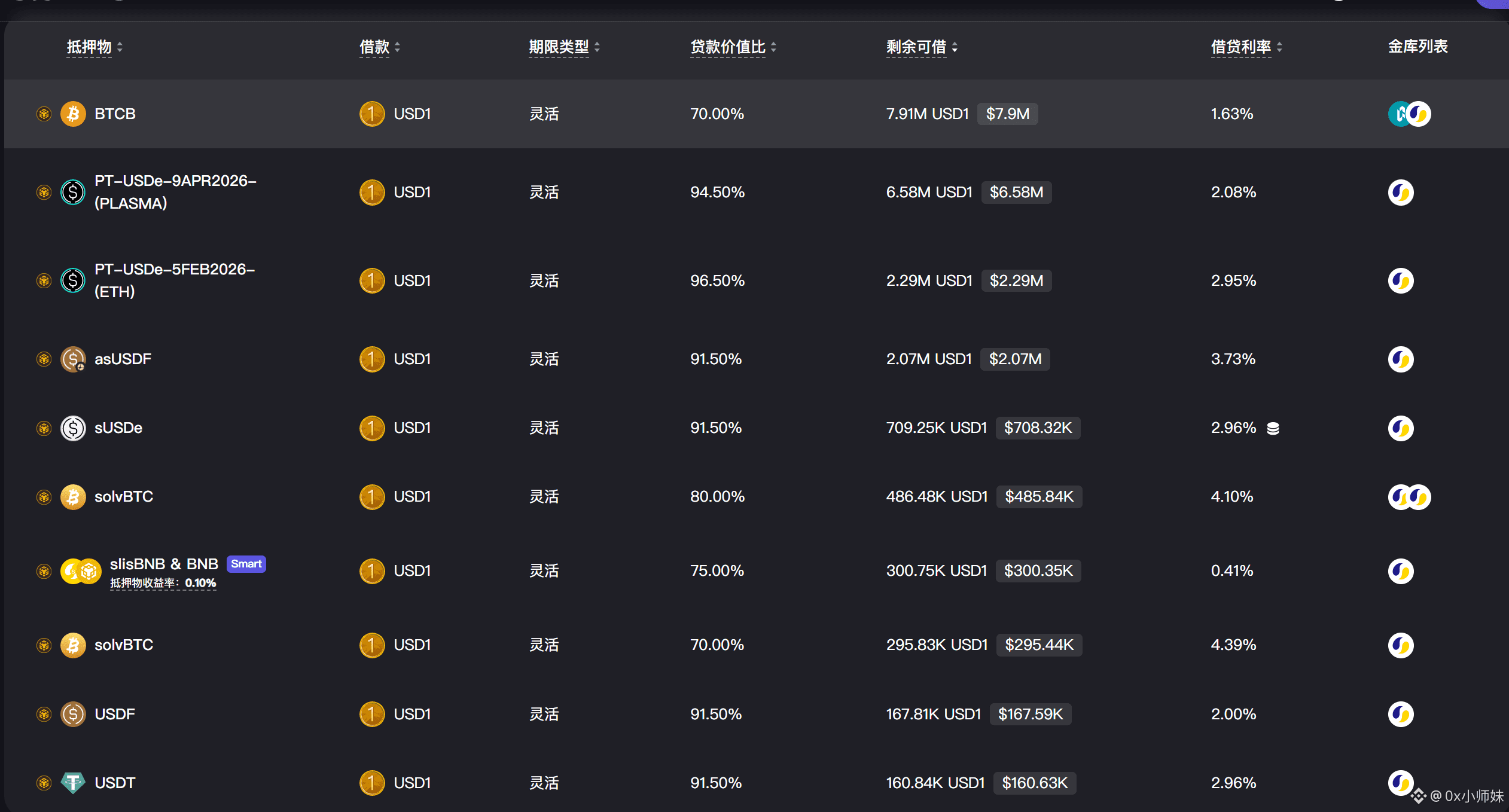Open the PT-USDe-5FEB2026-(ETH) market row
The width and height of the screenshot is (1509, 812).
pyautogui.click(x=174, y=280)
